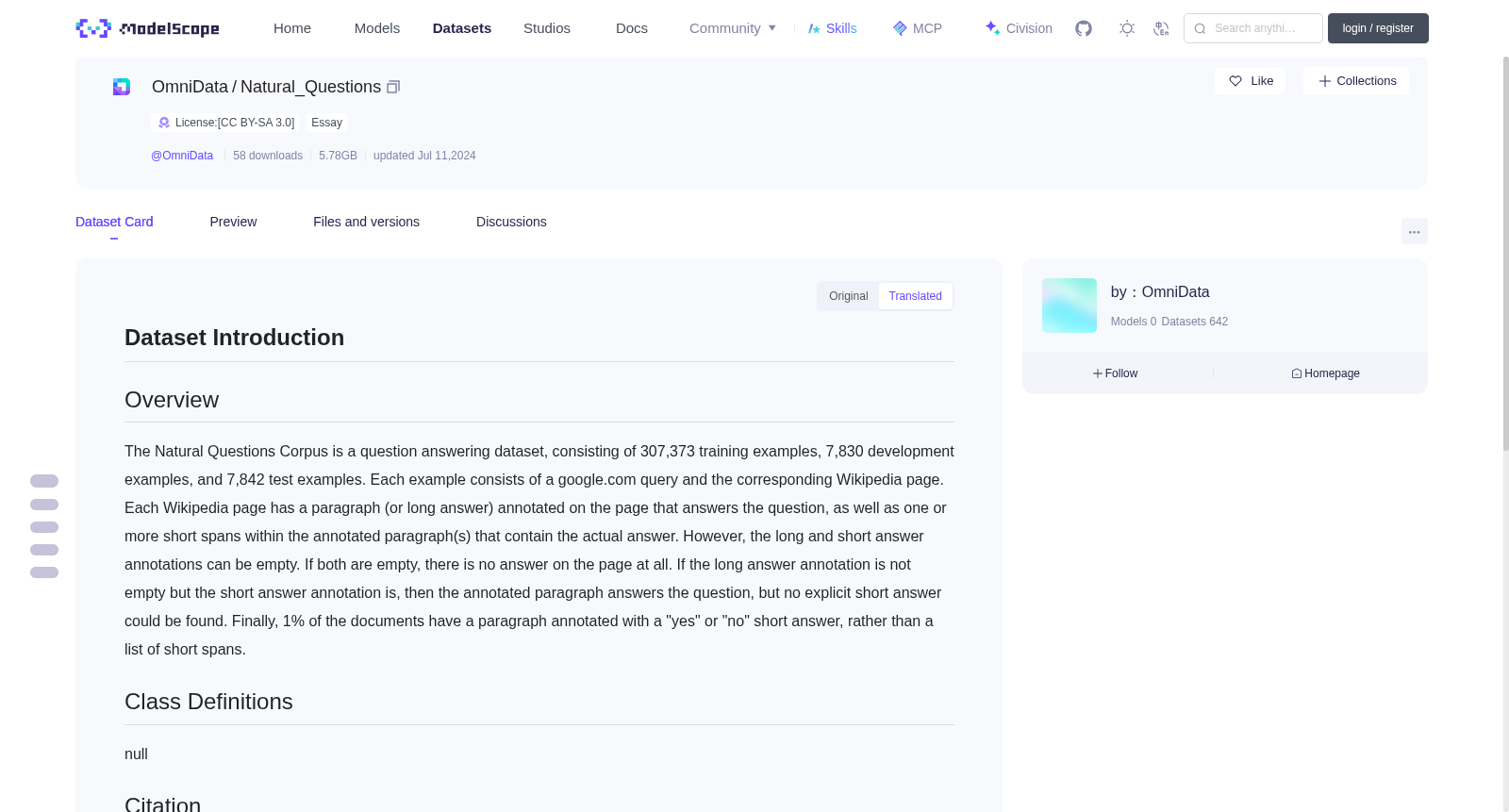
Task: Visit the OmniData Homepage
Action: 1325,373
